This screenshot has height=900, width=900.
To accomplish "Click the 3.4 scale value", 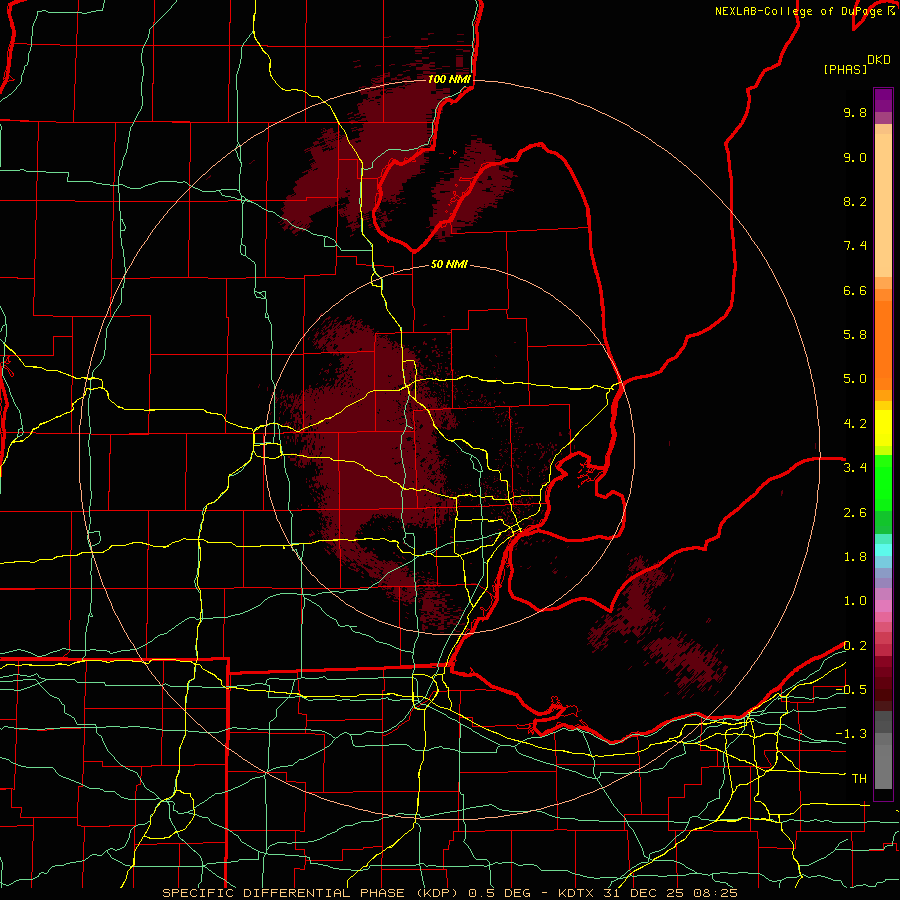I will (x=855, y=468).
